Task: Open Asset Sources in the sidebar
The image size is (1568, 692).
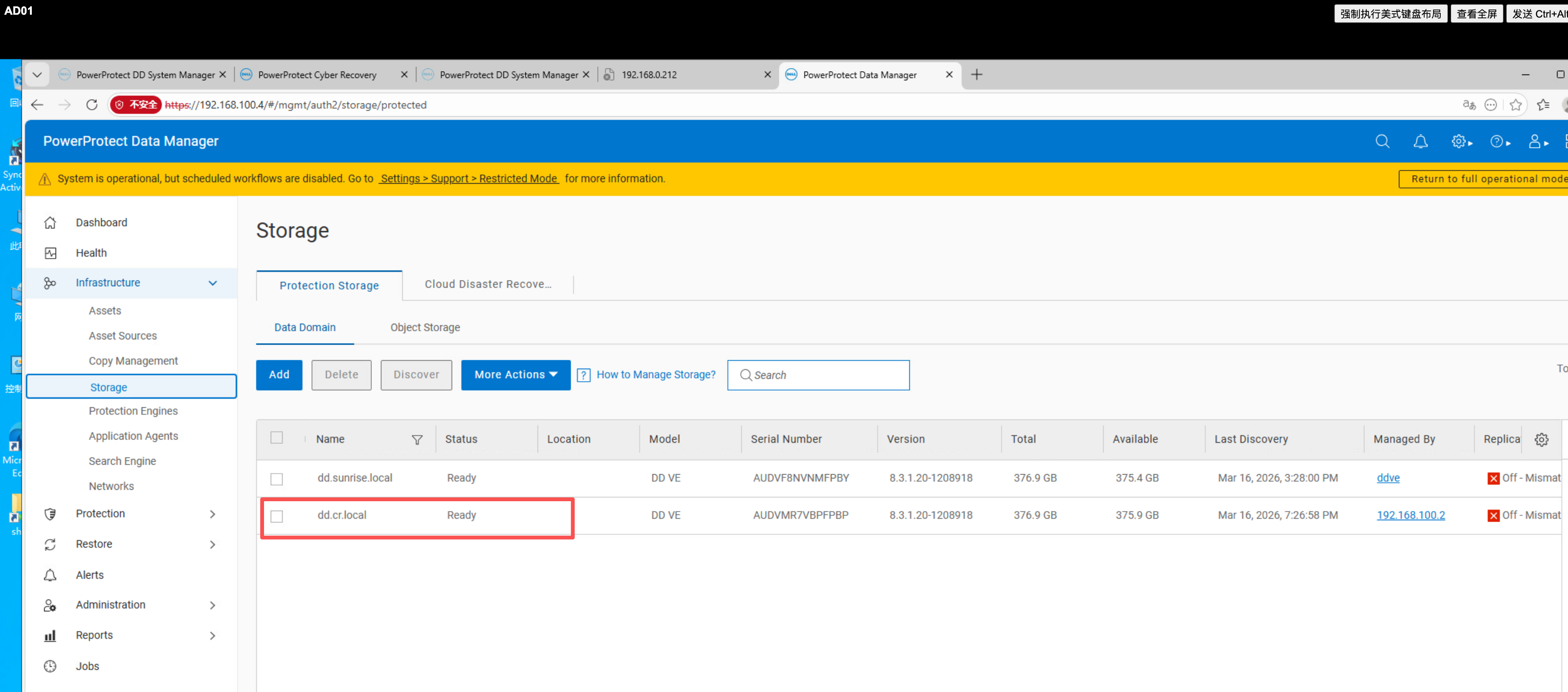Action: [x=123, y=336]
